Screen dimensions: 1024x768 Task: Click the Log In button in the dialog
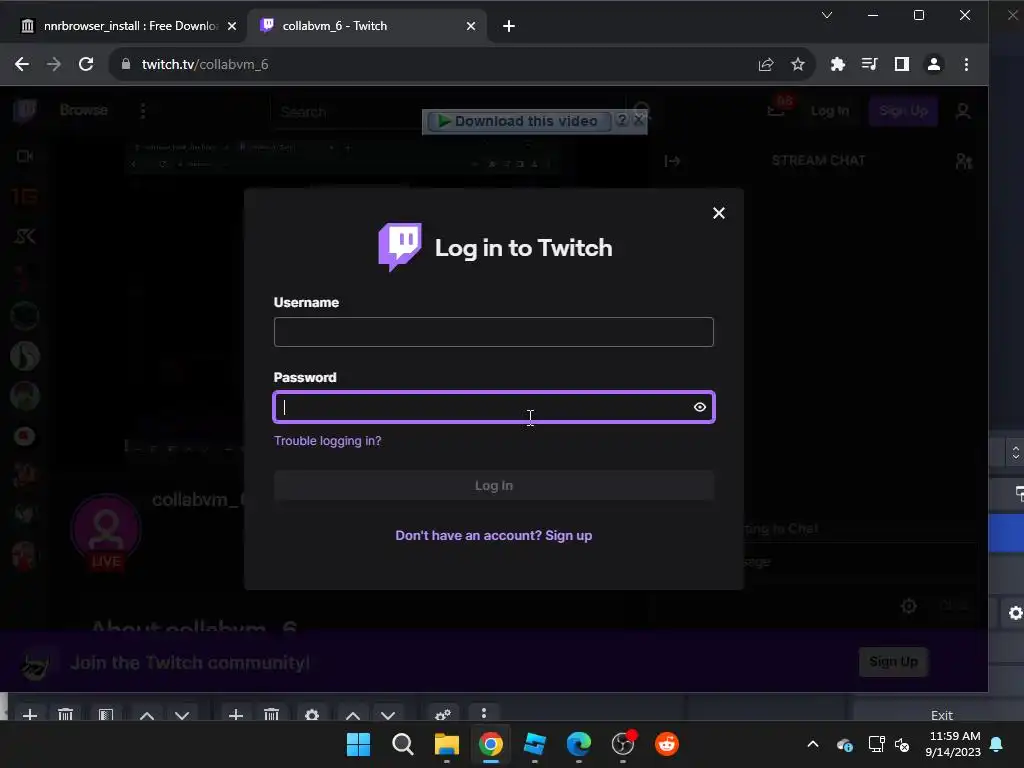(494, 485)
